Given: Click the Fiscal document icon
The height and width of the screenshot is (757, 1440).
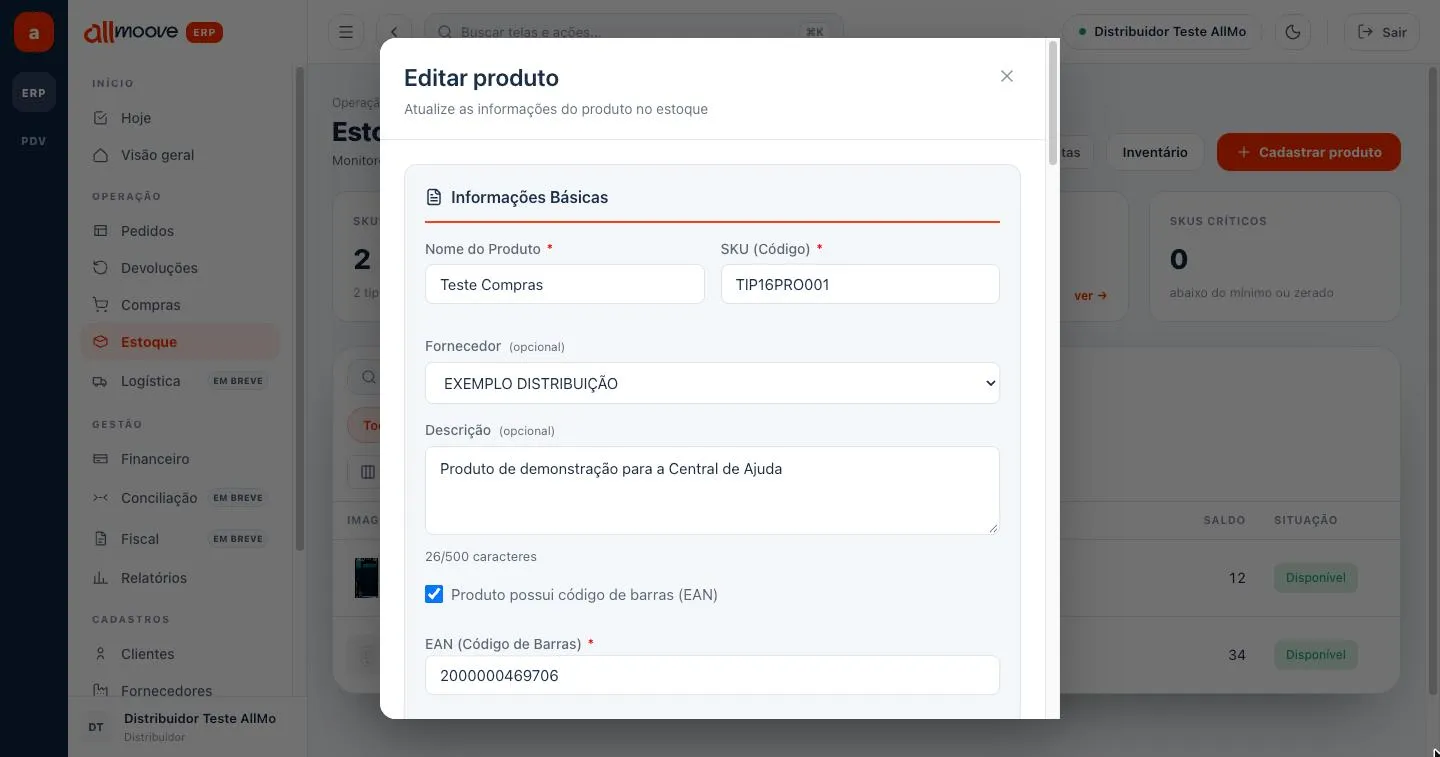Looking at the screenshot, I should pos(100,539).
